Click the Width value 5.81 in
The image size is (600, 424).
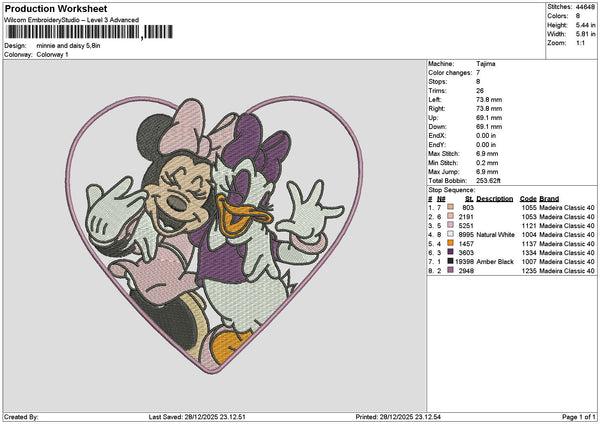pos(585,34)
